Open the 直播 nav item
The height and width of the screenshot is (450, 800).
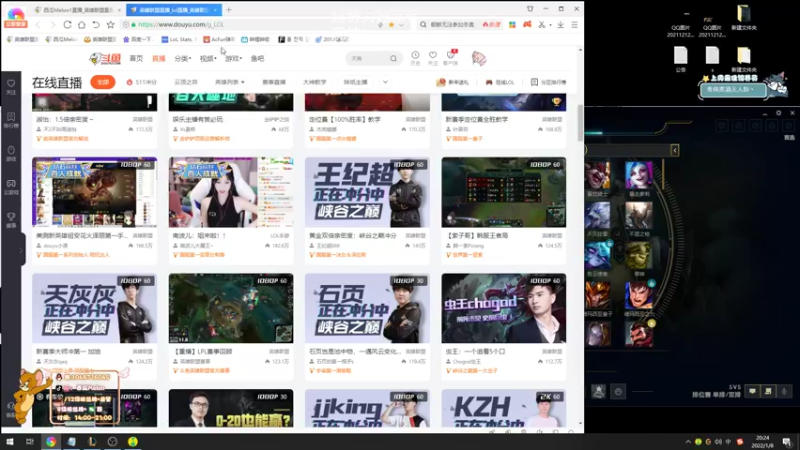[x=159, y=59]
